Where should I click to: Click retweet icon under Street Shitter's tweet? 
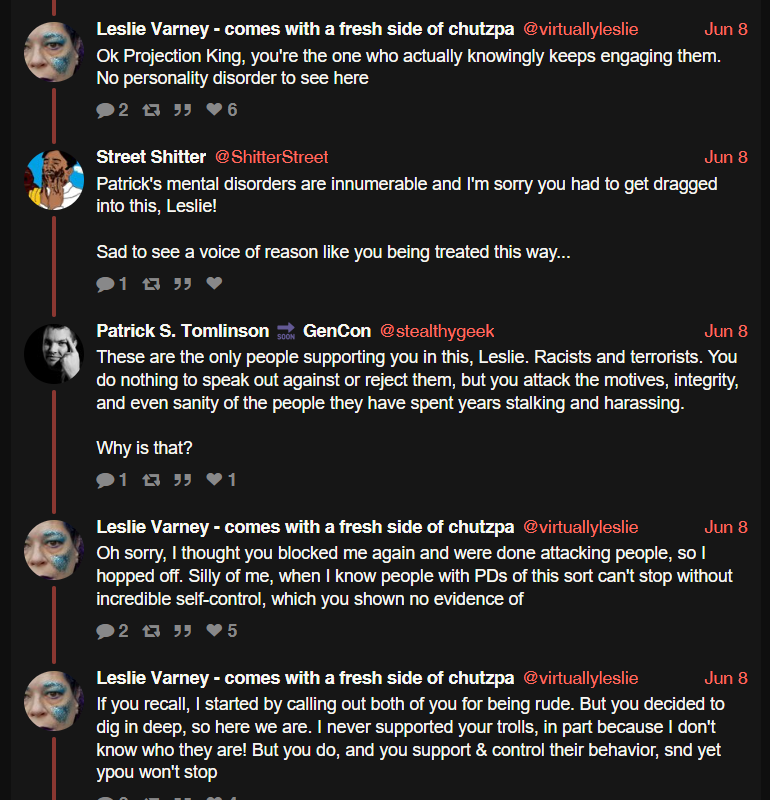151,284
